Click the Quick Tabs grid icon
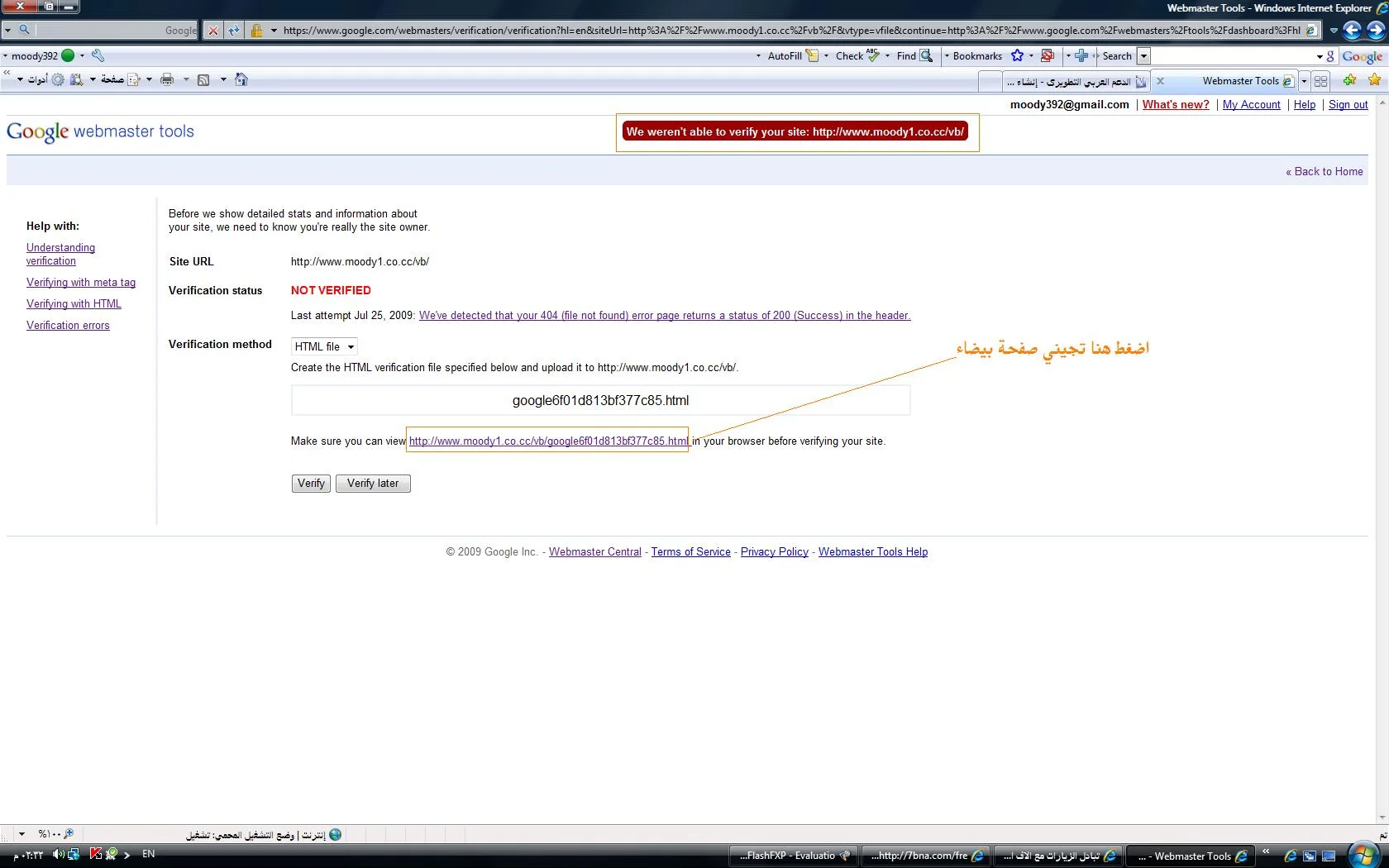1389x868 pixels. point(1320,81)
